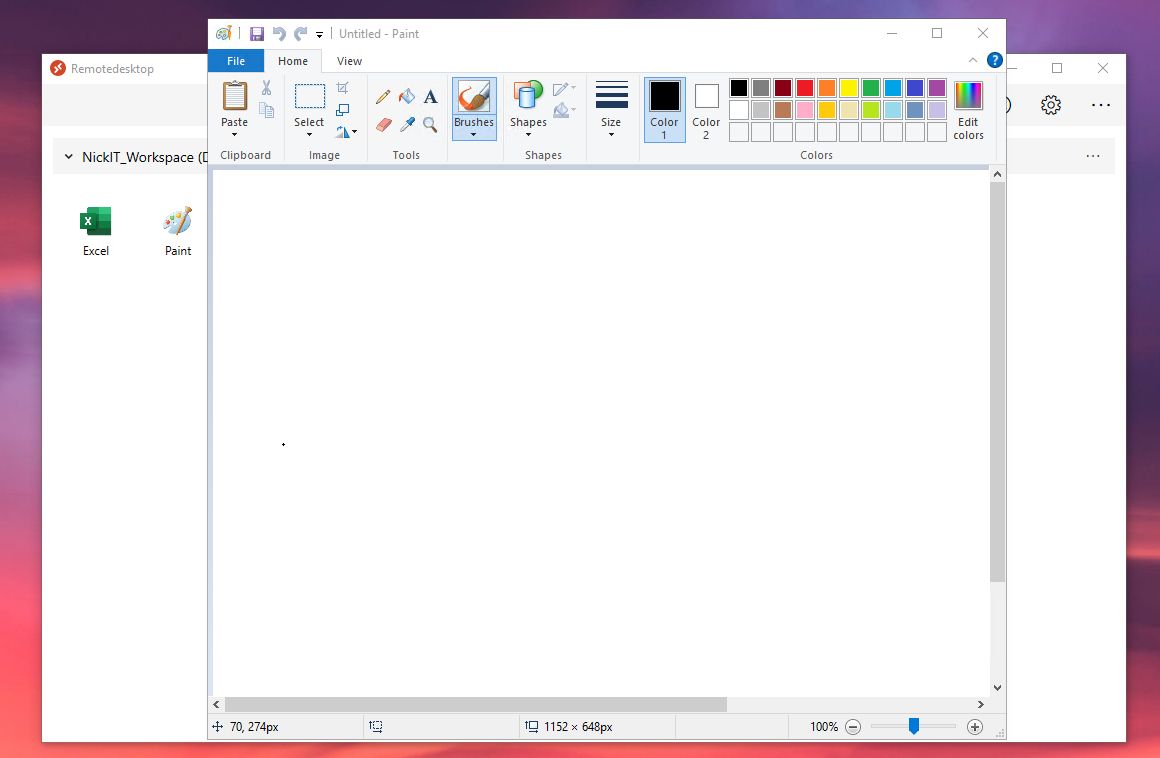Click the vertical scrollbar down arrow
This screenshot has width=1160, height=758.
[997, 688]
